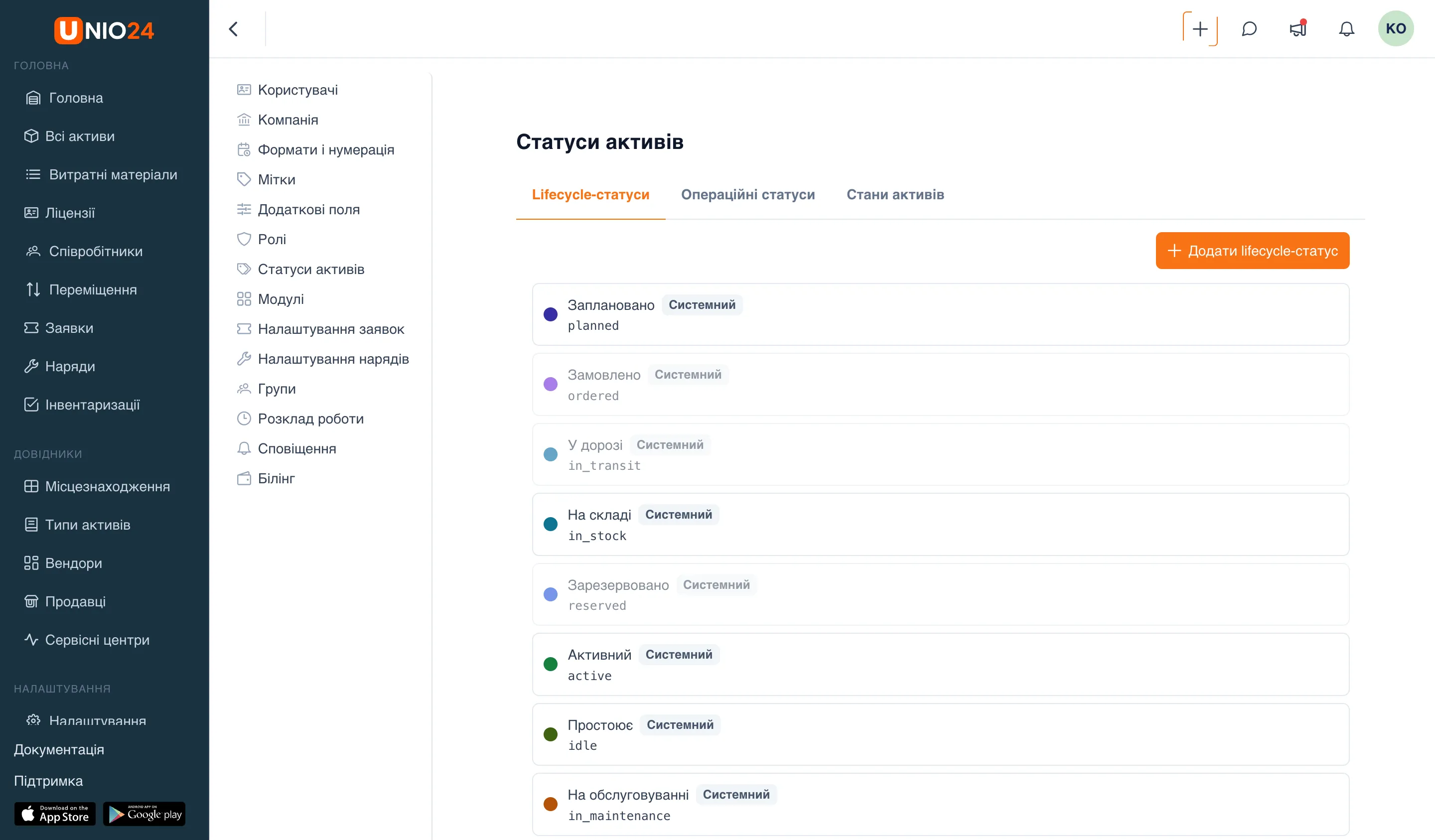
Task: Open the notifications bell icon
Action: coord(1346,28)
